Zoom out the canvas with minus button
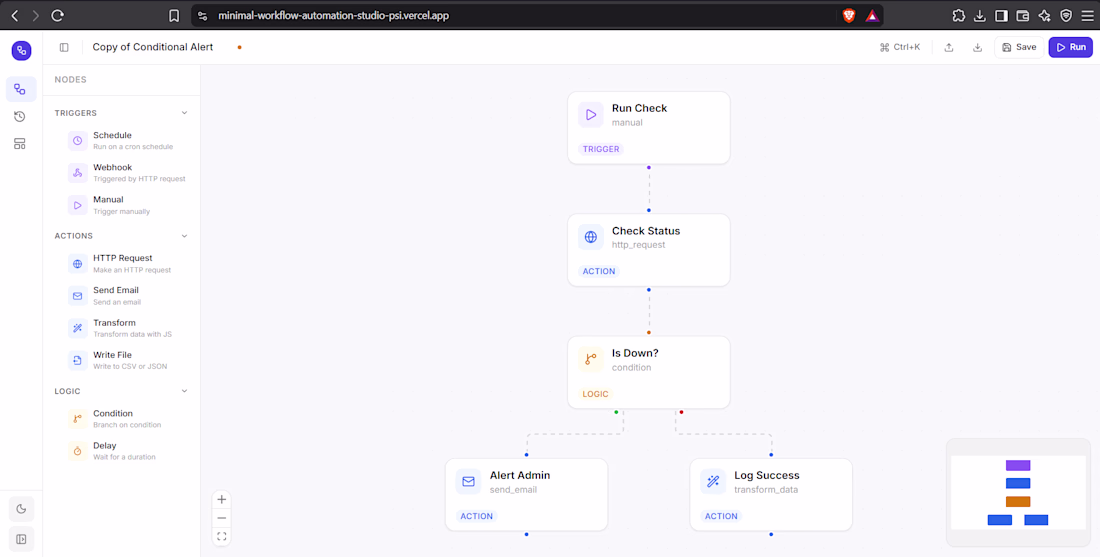The height and width of the screenshot is (557, 1100). (x=222, y=518)
